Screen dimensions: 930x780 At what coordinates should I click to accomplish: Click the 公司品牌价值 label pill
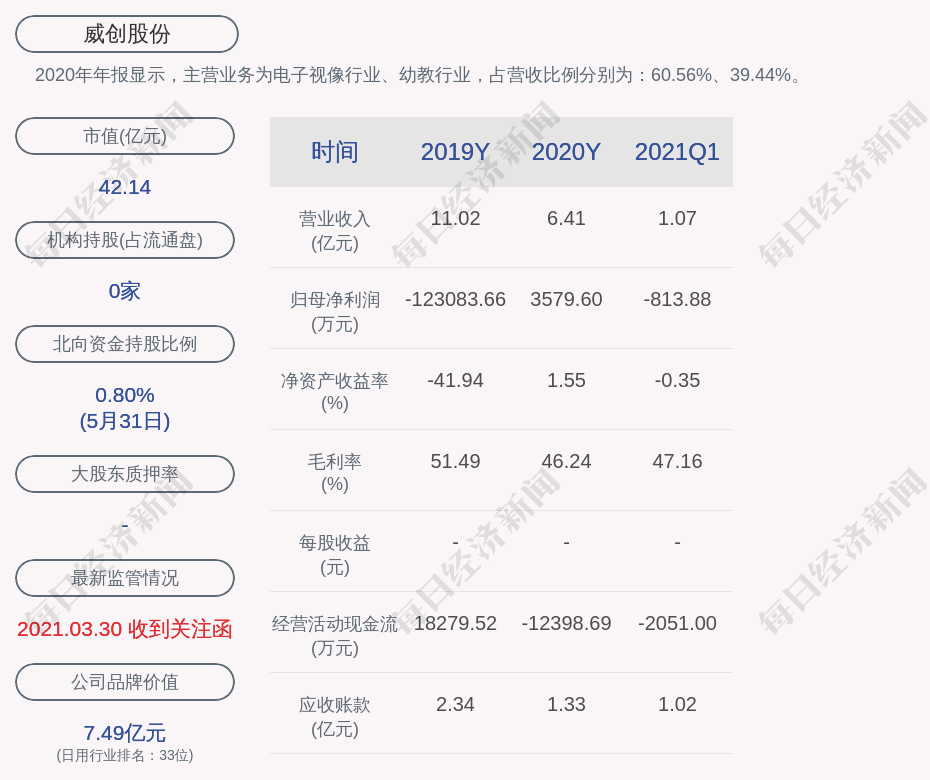click(x=125, y=682)
